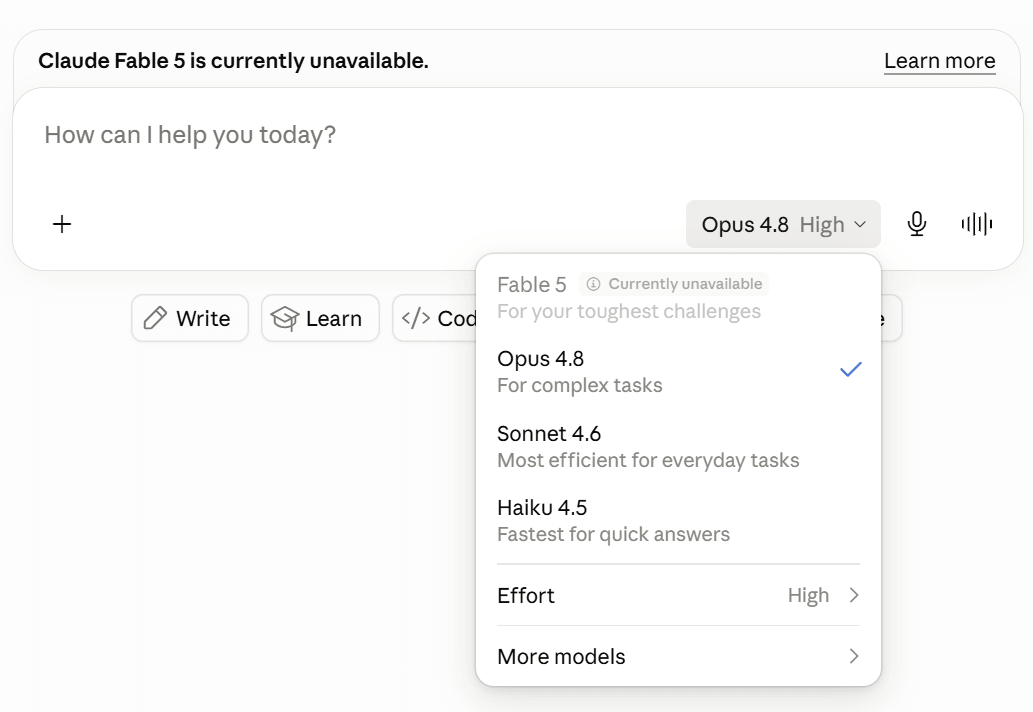Click 'Fastest for quick answers' description
This screenshot has height=712, width=1033.
pyautogui.click(x=613, y=534)
